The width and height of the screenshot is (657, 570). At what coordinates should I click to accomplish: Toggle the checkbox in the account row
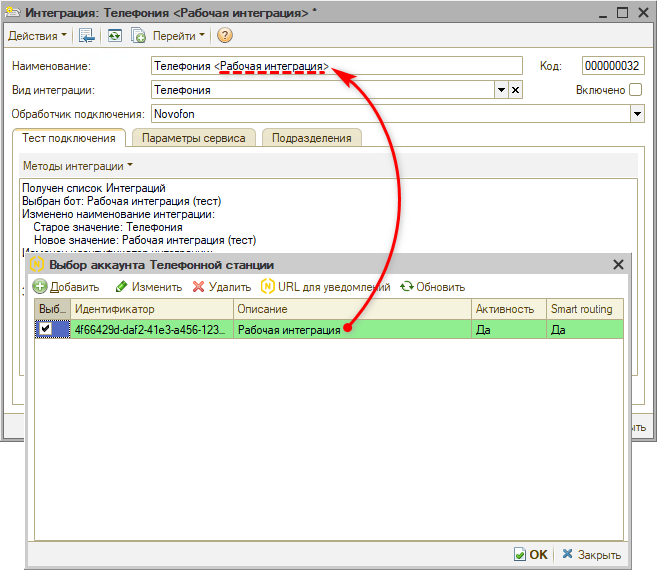pyautogui.click(x=45, y=329)
